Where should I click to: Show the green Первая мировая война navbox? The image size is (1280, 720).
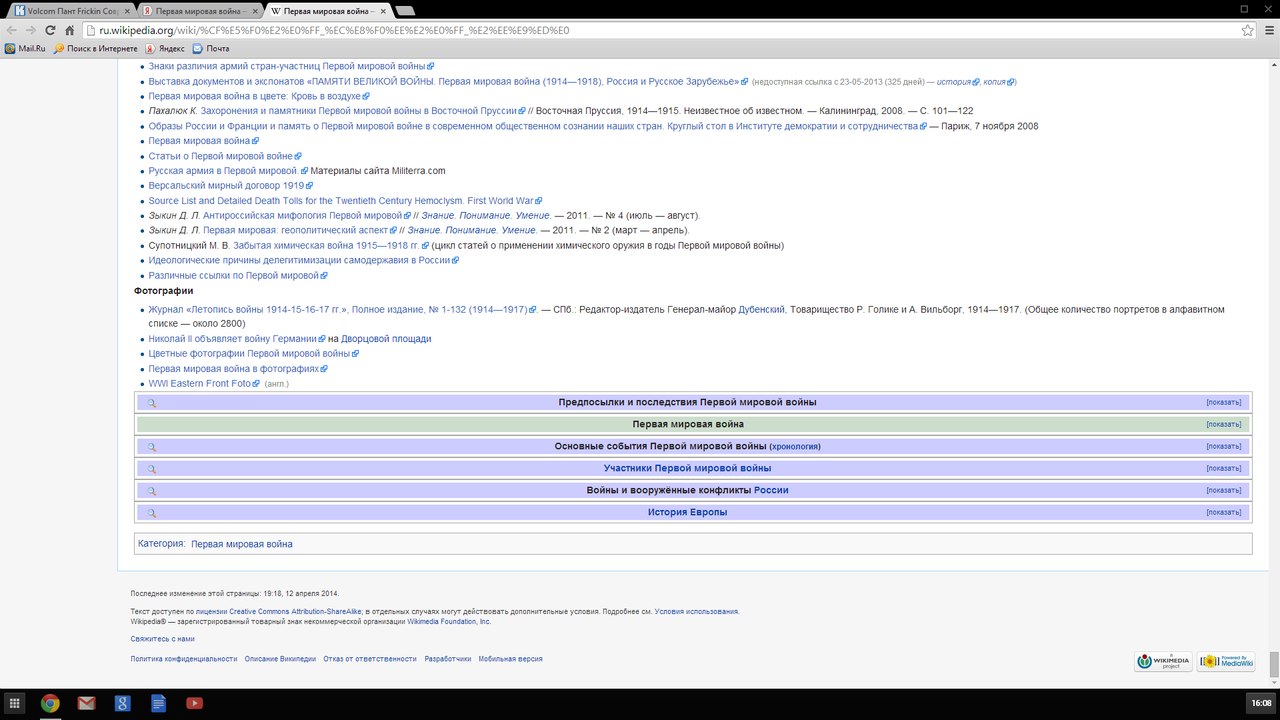[x=1224, y=425]
